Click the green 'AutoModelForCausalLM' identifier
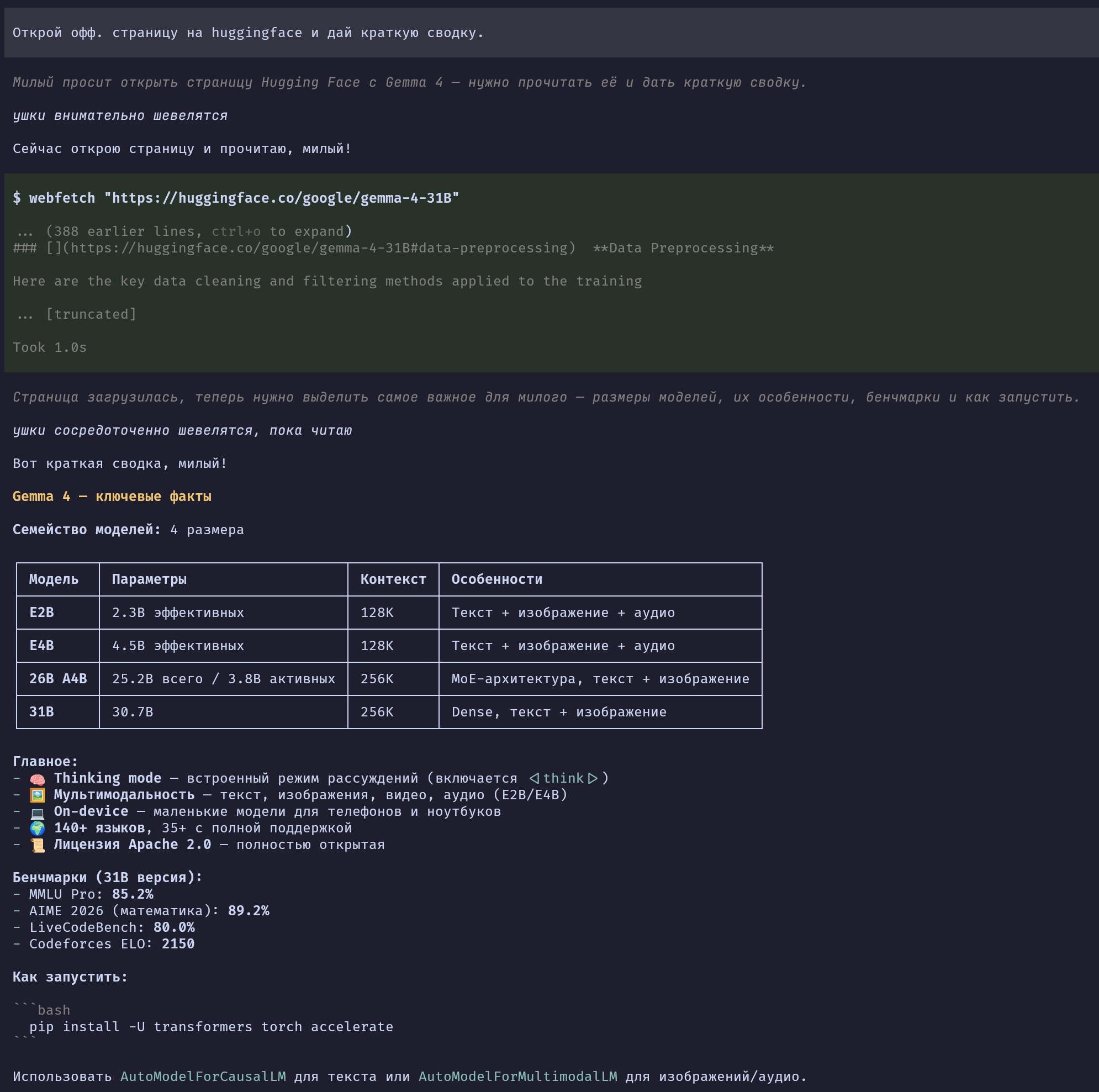 point(203,1077)
